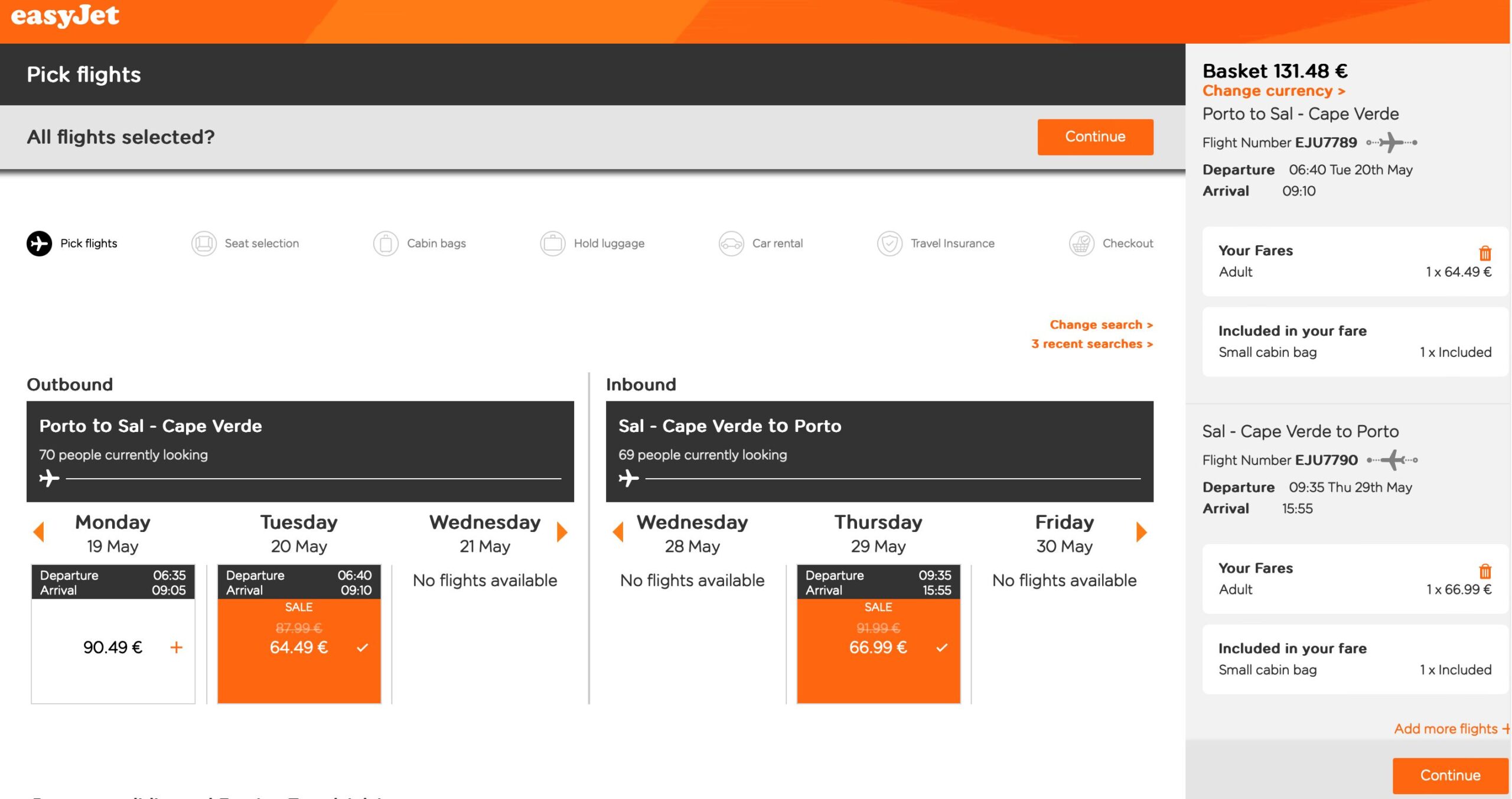1512x799 pixels.
Task: Click checkmark on Thursday 66.99 € flight
Action: coord(942,648)
